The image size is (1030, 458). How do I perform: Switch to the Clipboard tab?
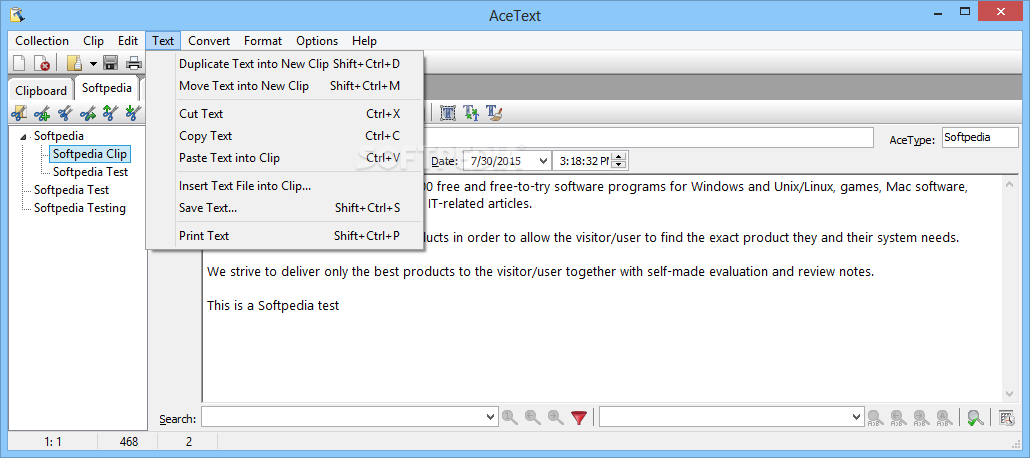point(41,90)
